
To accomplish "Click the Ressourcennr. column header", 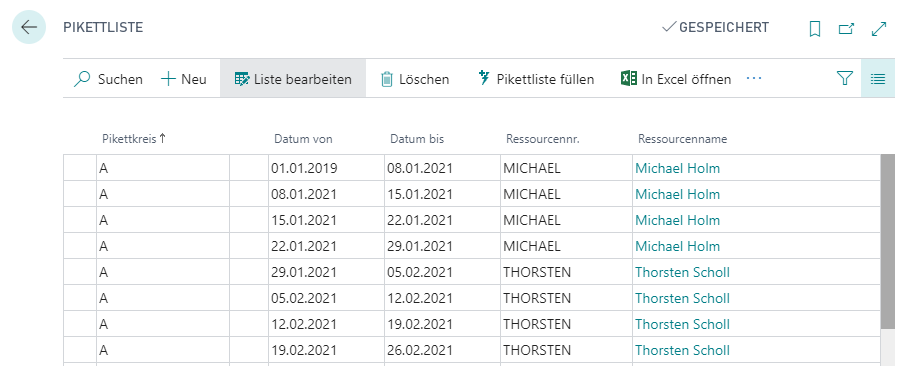I will point(543,139).
